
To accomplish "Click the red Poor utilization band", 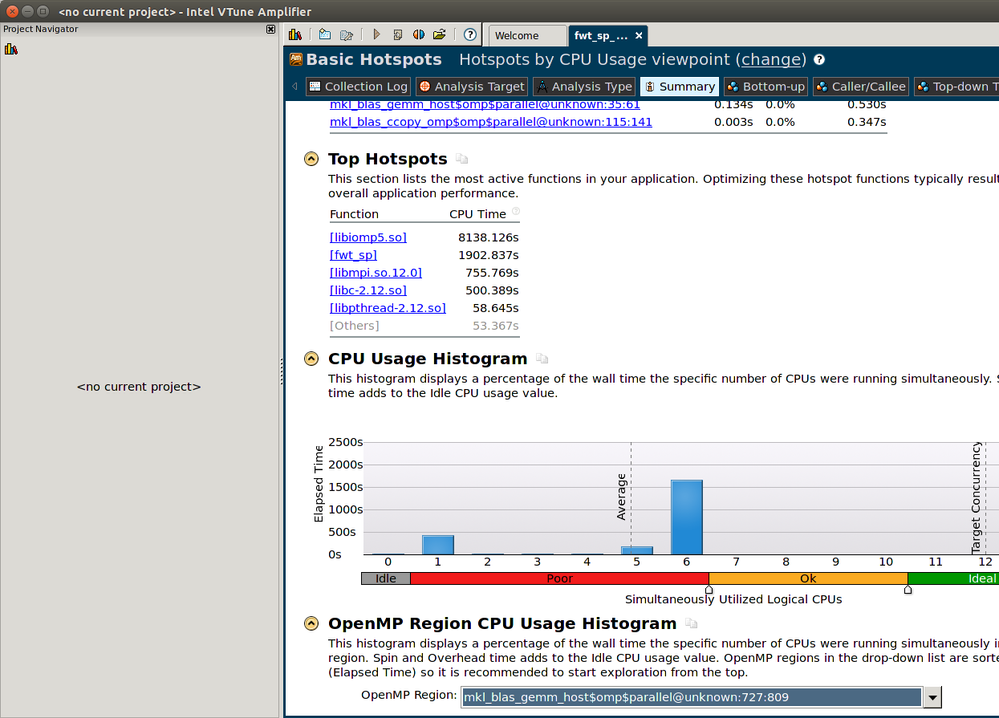I will point(559,578).
